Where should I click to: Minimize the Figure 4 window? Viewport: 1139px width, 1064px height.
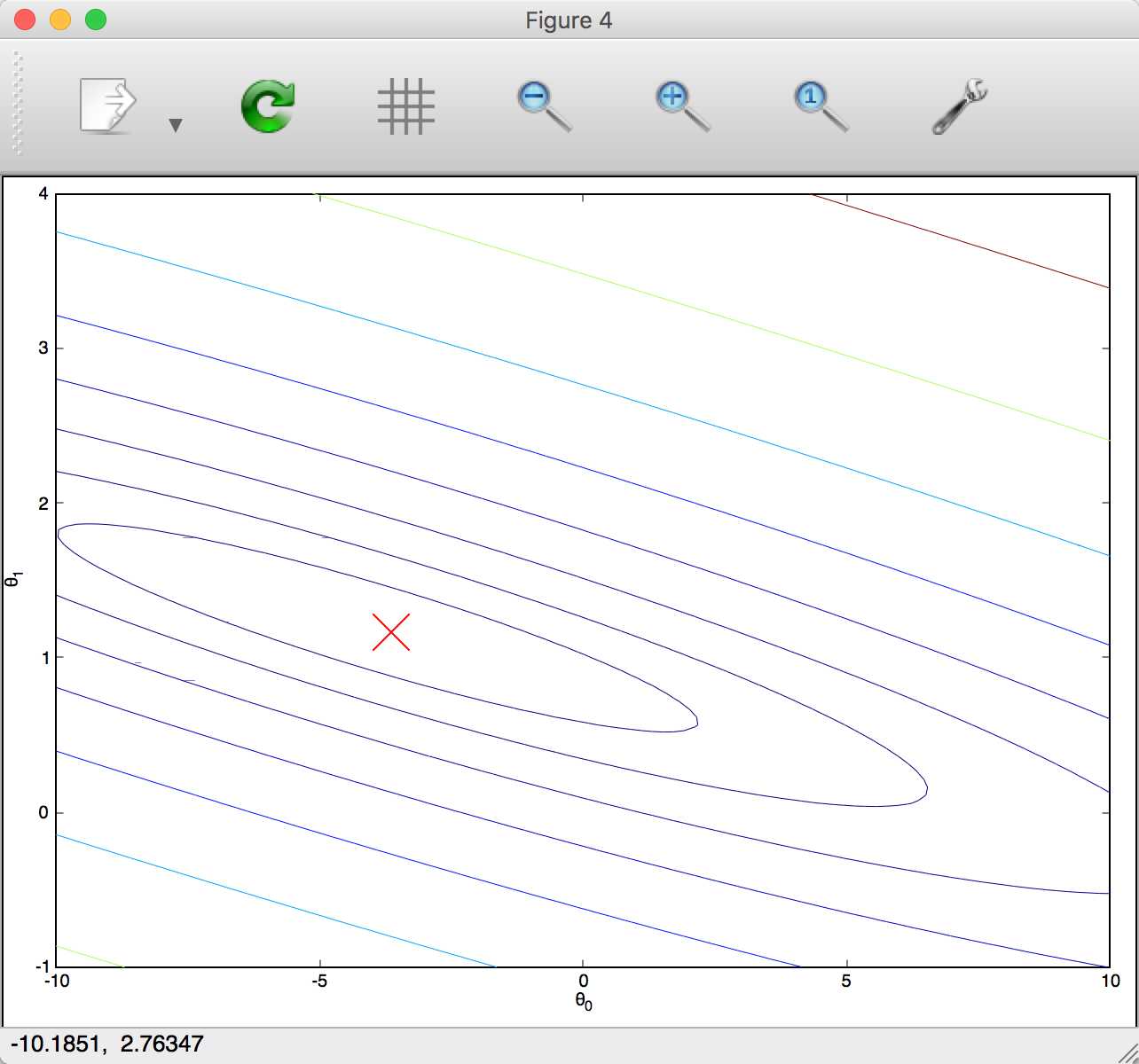[59, 20]
